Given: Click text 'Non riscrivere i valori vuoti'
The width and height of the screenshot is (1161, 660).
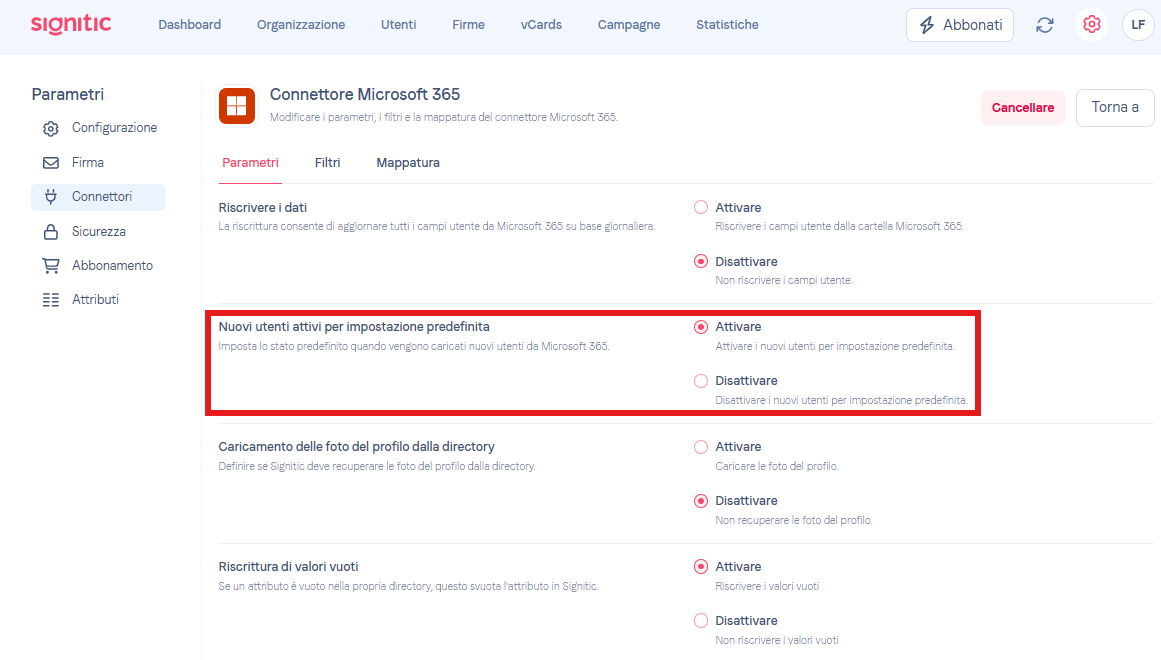Looking at the screenshot, I should (777, 641).
